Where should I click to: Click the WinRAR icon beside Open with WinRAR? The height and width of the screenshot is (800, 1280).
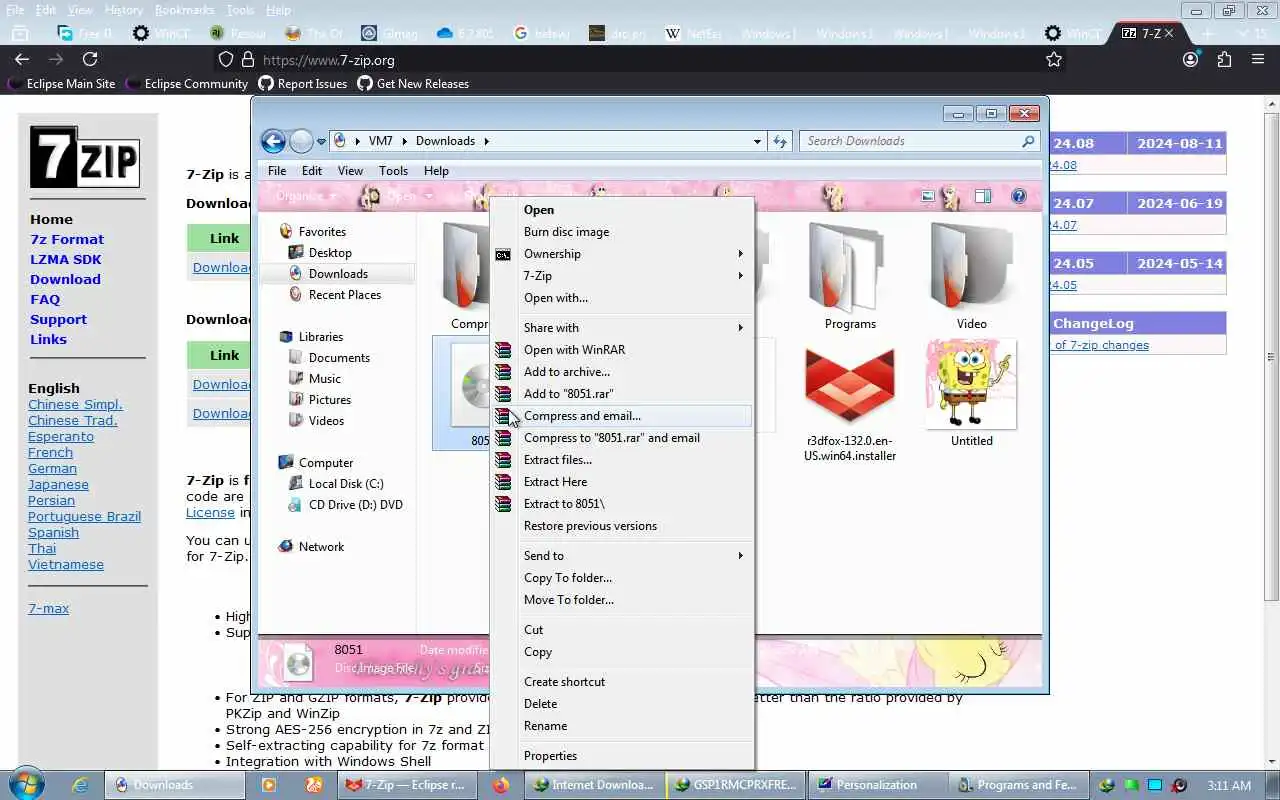click(x=503, y=350)
